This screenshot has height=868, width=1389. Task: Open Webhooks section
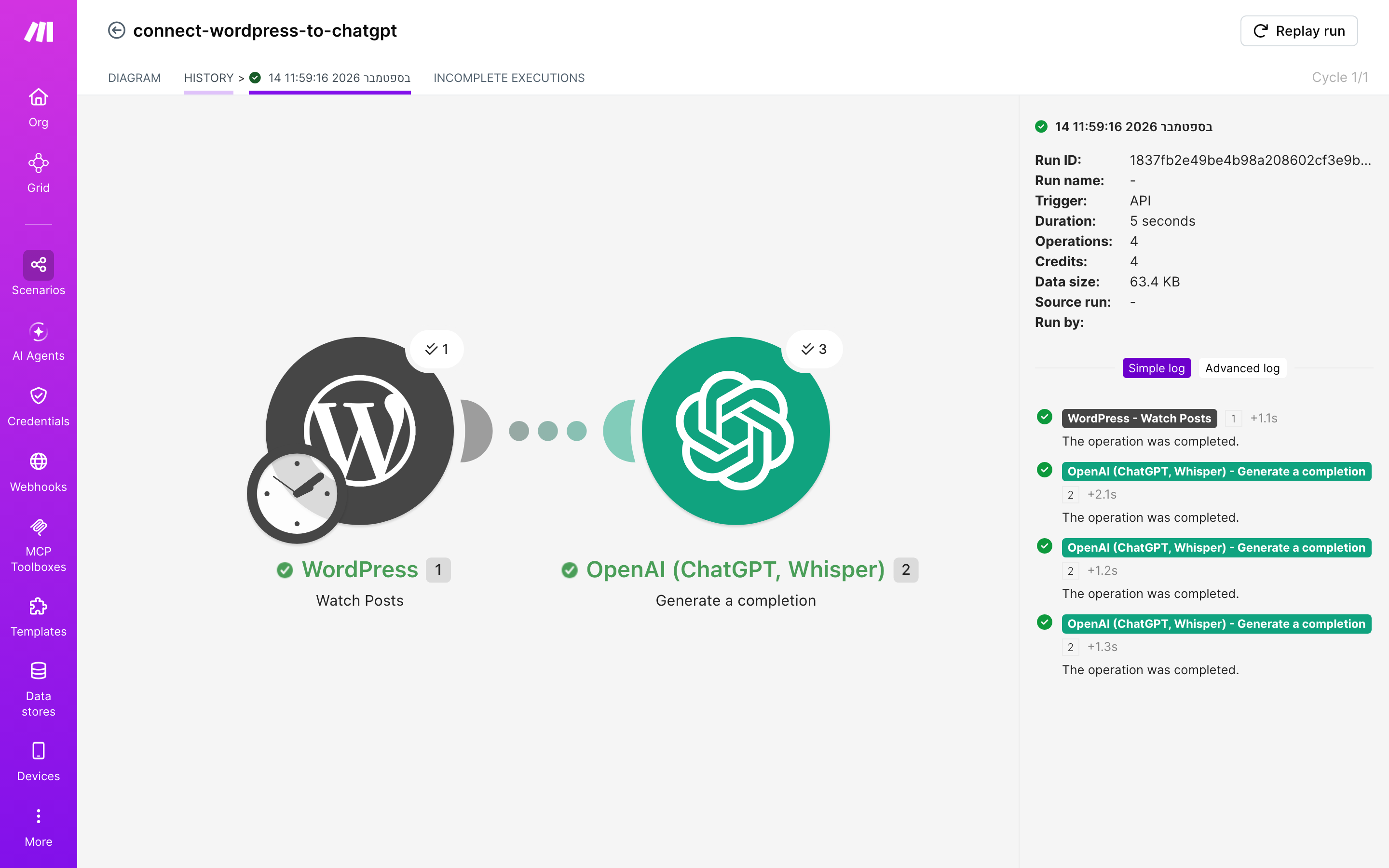39,473
